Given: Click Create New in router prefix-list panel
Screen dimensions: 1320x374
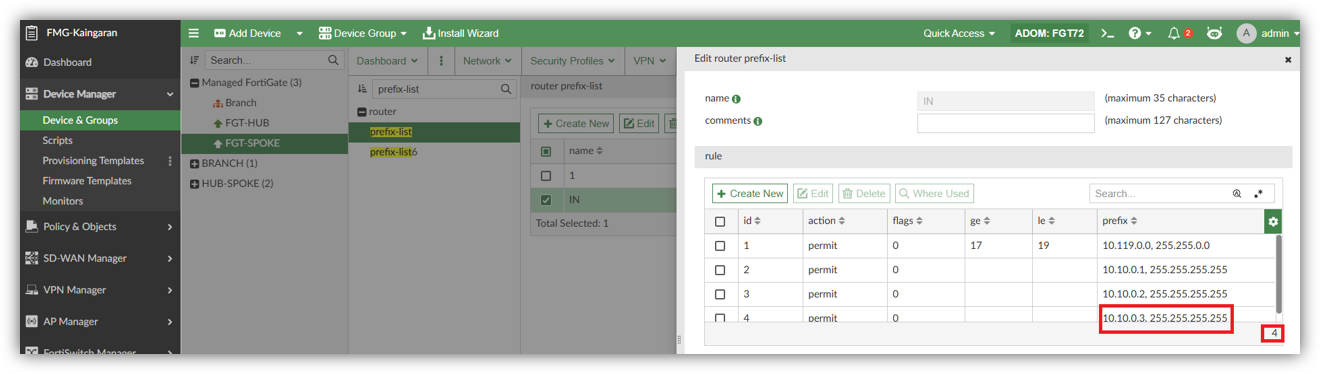Looking at the screenshot, I should (576, 123).
